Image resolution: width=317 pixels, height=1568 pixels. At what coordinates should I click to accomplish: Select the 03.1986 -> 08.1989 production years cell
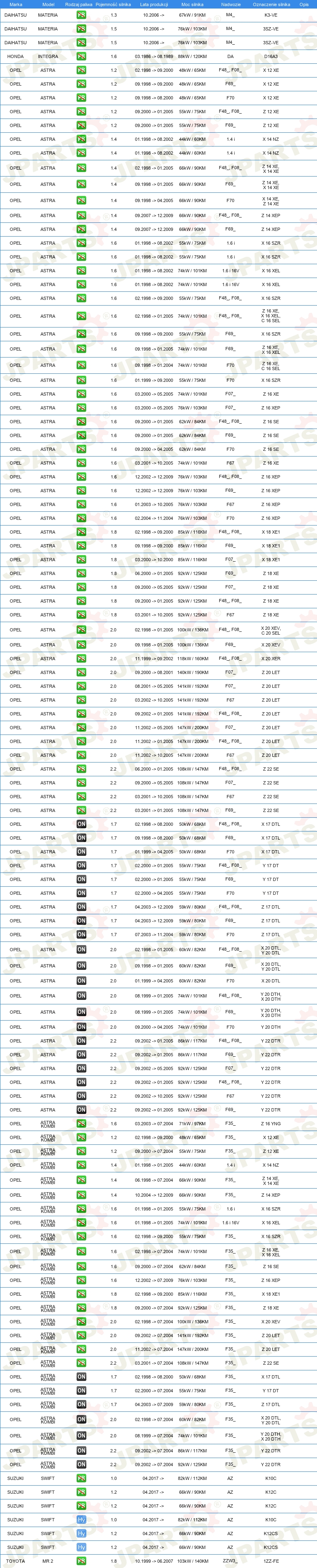click(x=154, y=57)
